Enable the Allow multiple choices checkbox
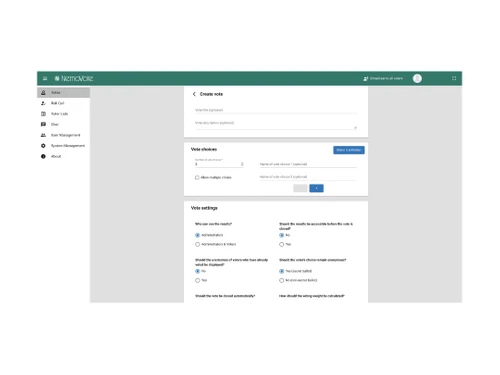 click(197, 178)
